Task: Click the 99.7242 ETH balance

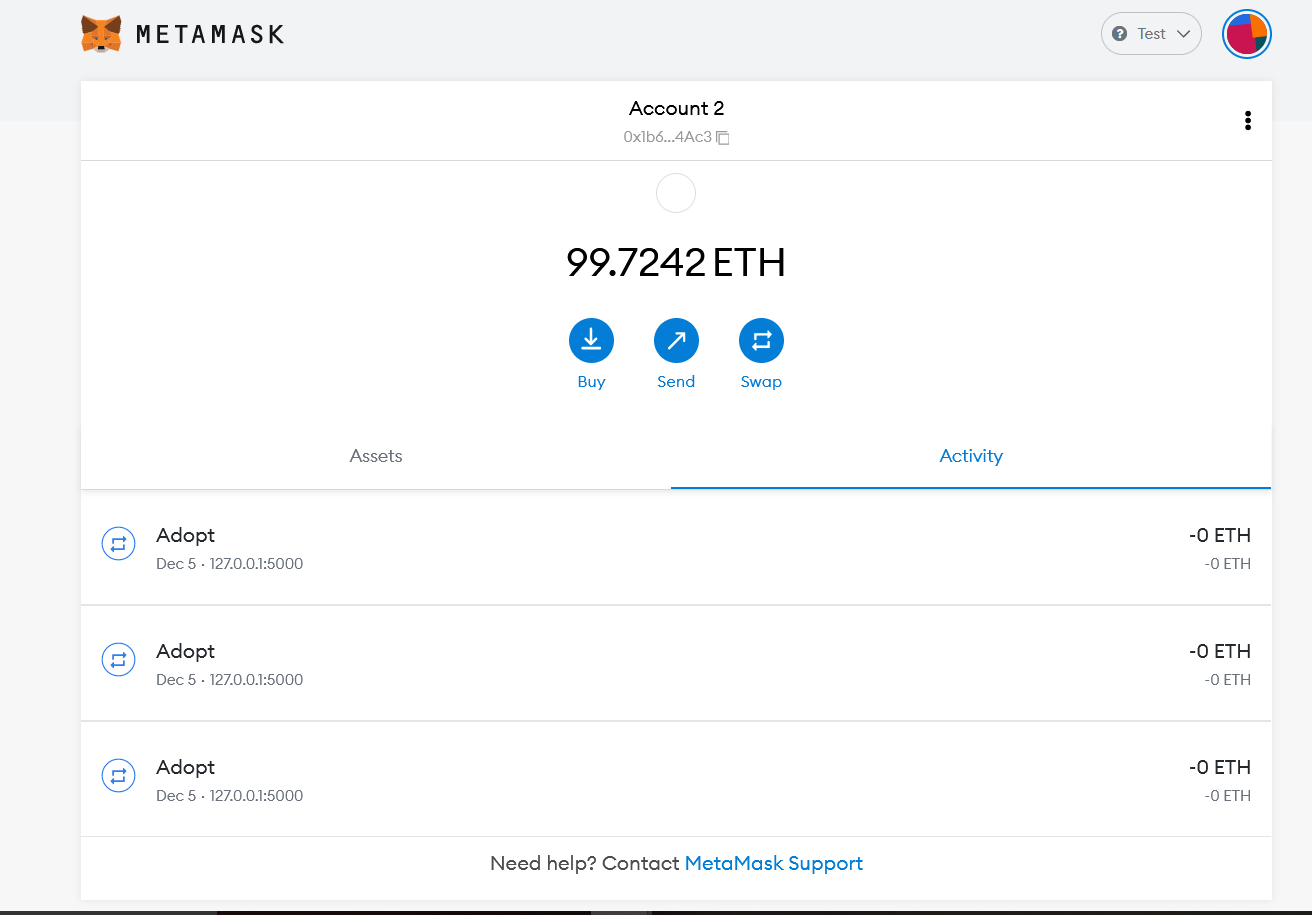Action: (676, 263)
